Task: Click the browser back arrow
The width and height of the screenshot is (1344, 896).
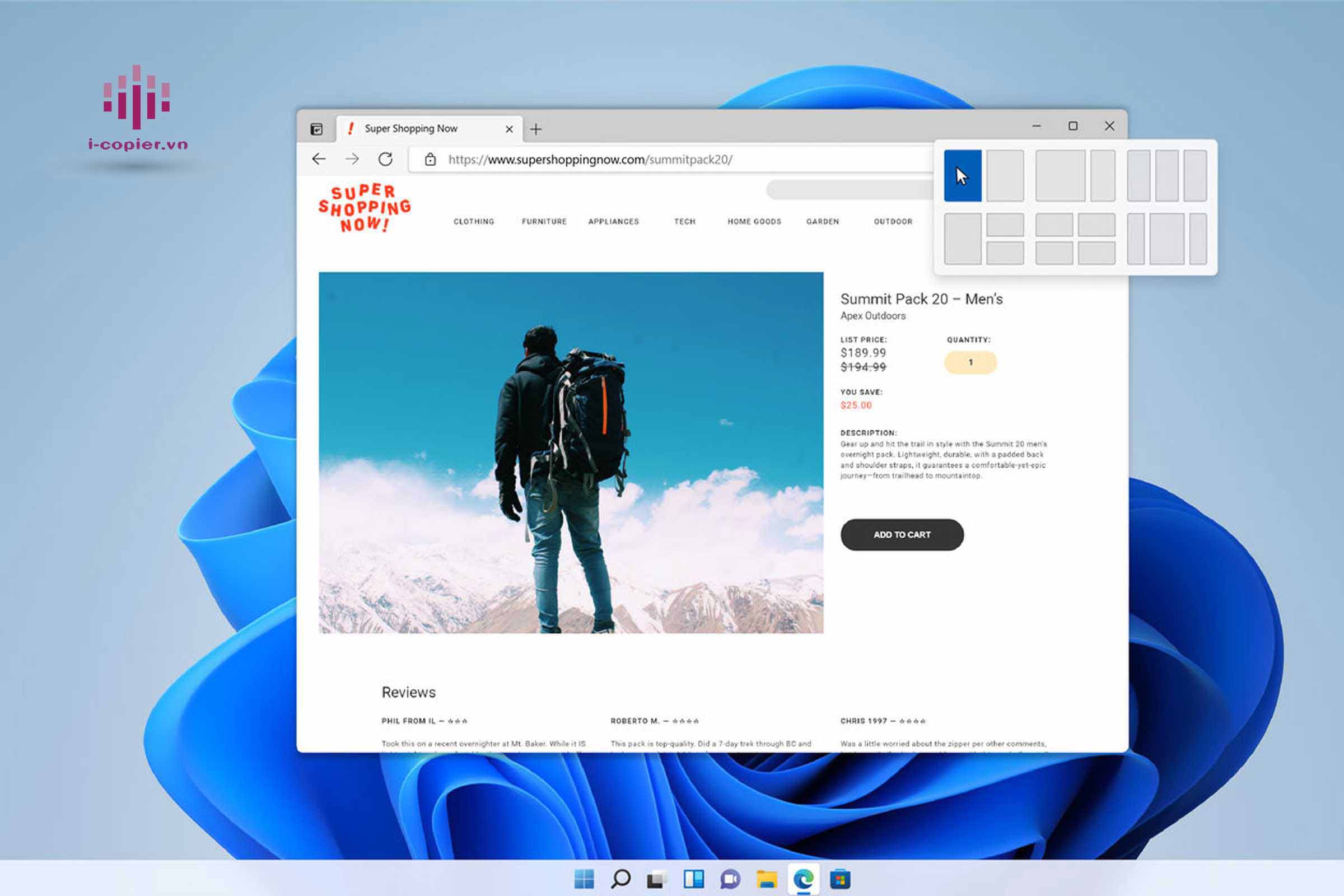Action: point(319,159)
